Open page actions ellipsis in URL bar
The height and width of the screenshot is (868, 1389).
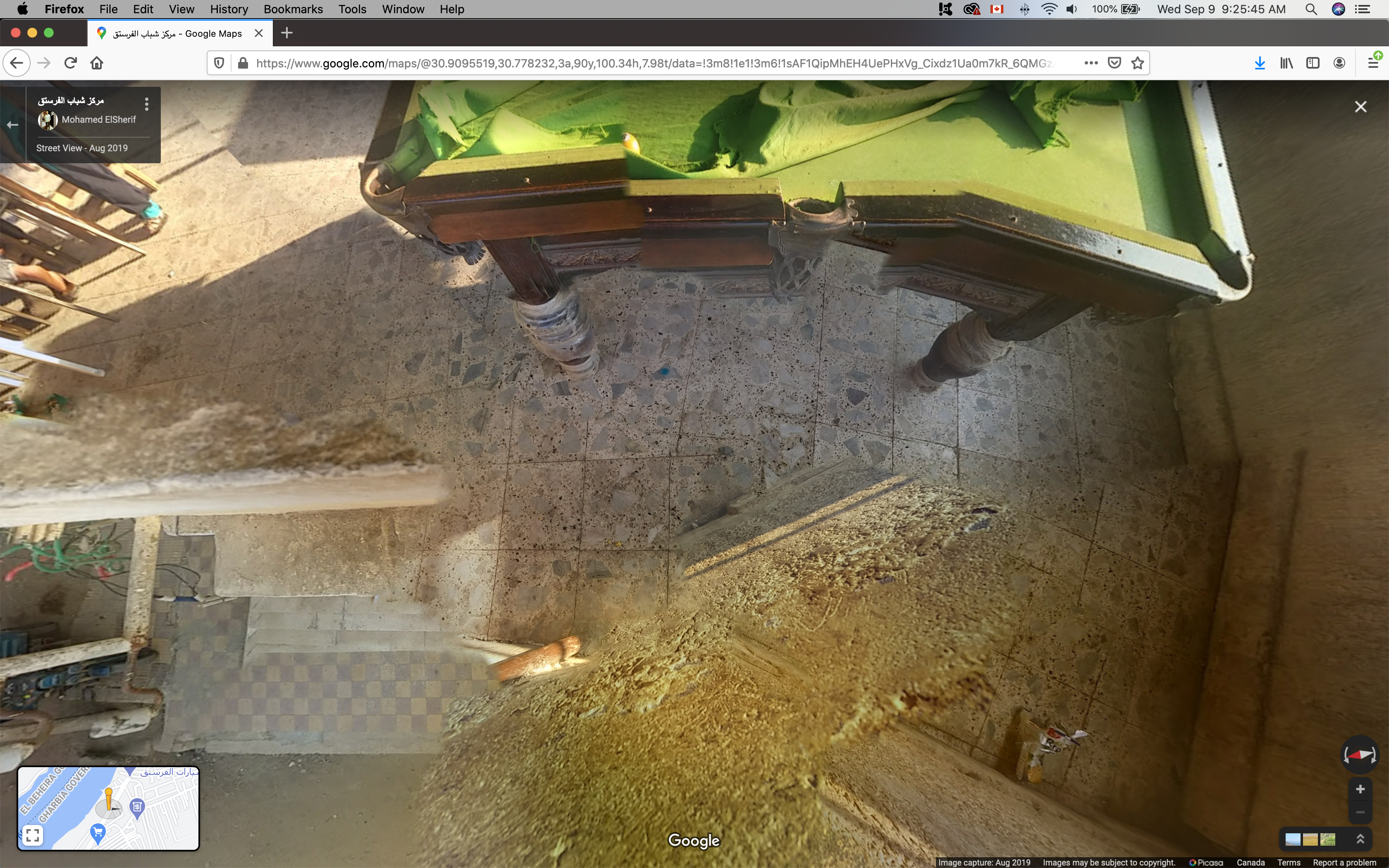point(1091,63)
